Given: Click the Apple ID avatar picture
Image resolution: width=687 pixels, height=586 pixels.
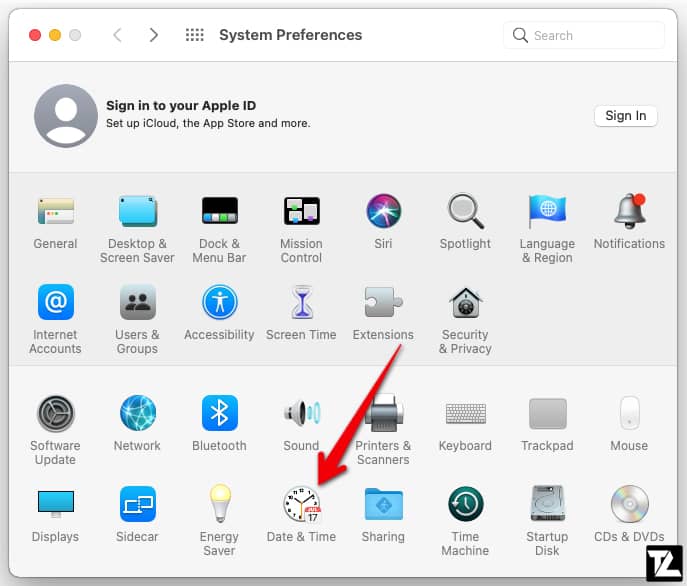Looking at the screenshot, I should click(x=66, y=116).
